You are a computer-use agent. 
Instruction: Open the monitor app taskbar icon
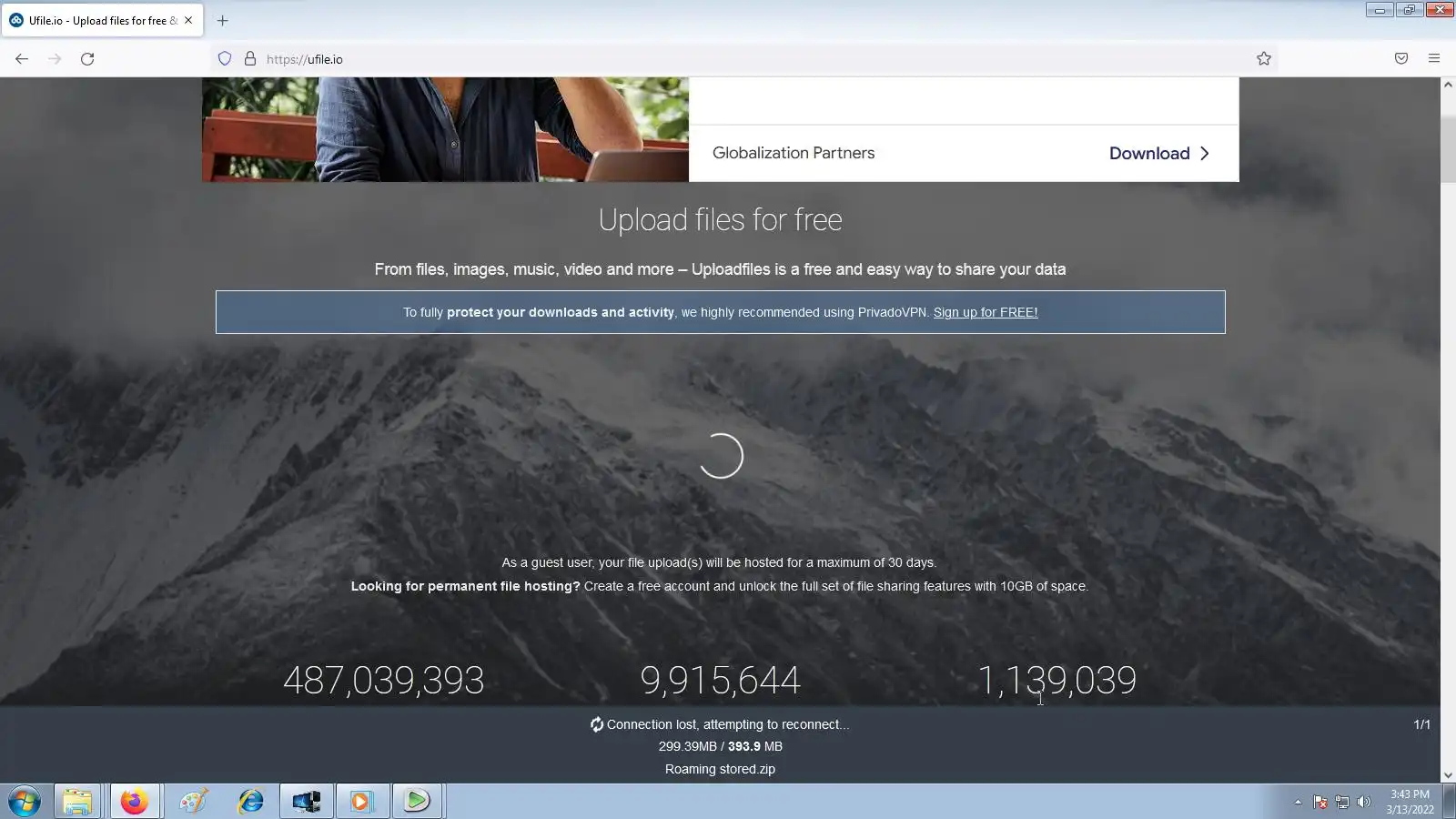(307, 802)
